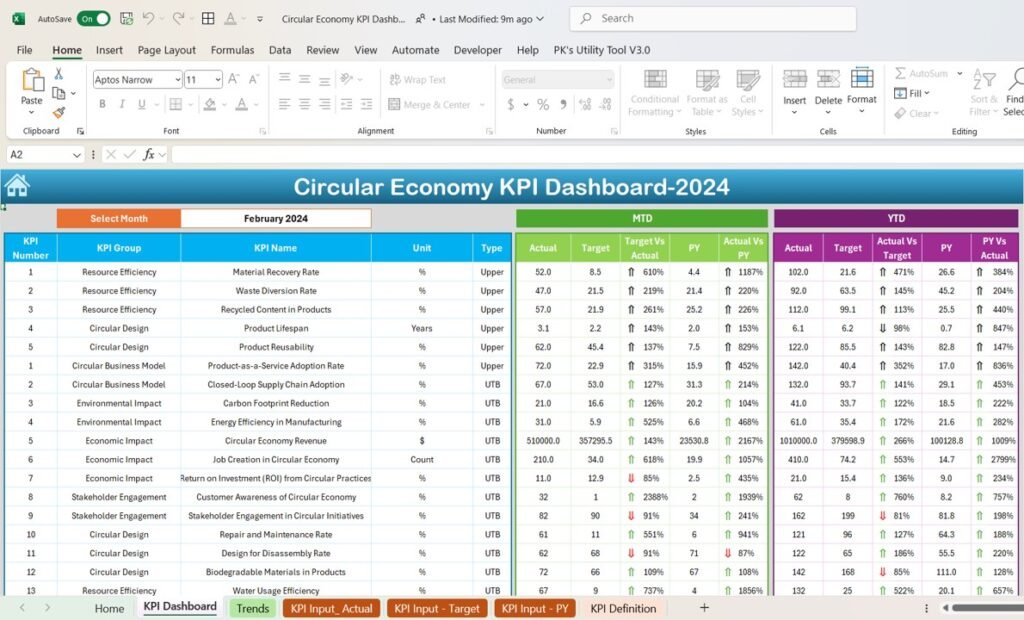This screenshot has width=1024, height=620.
Task: Switch to the Formulas ribbon tab
Action: tap(232, 50)
